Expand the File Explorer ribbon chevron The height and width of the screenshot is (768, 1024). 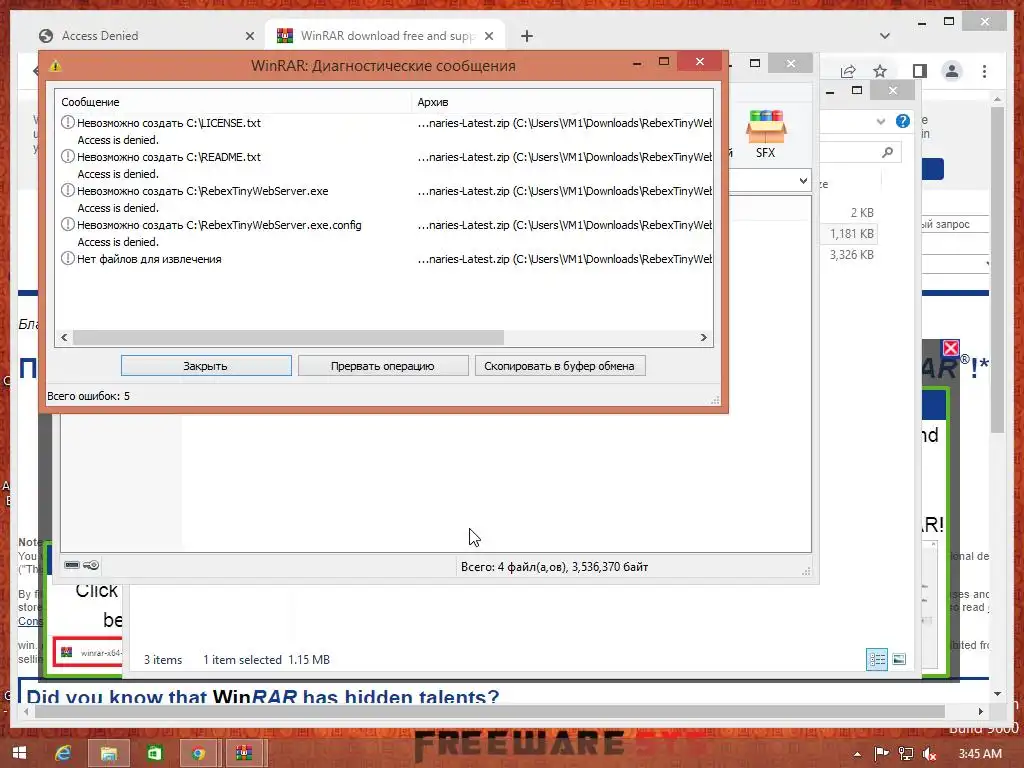(x=880, y=121)
